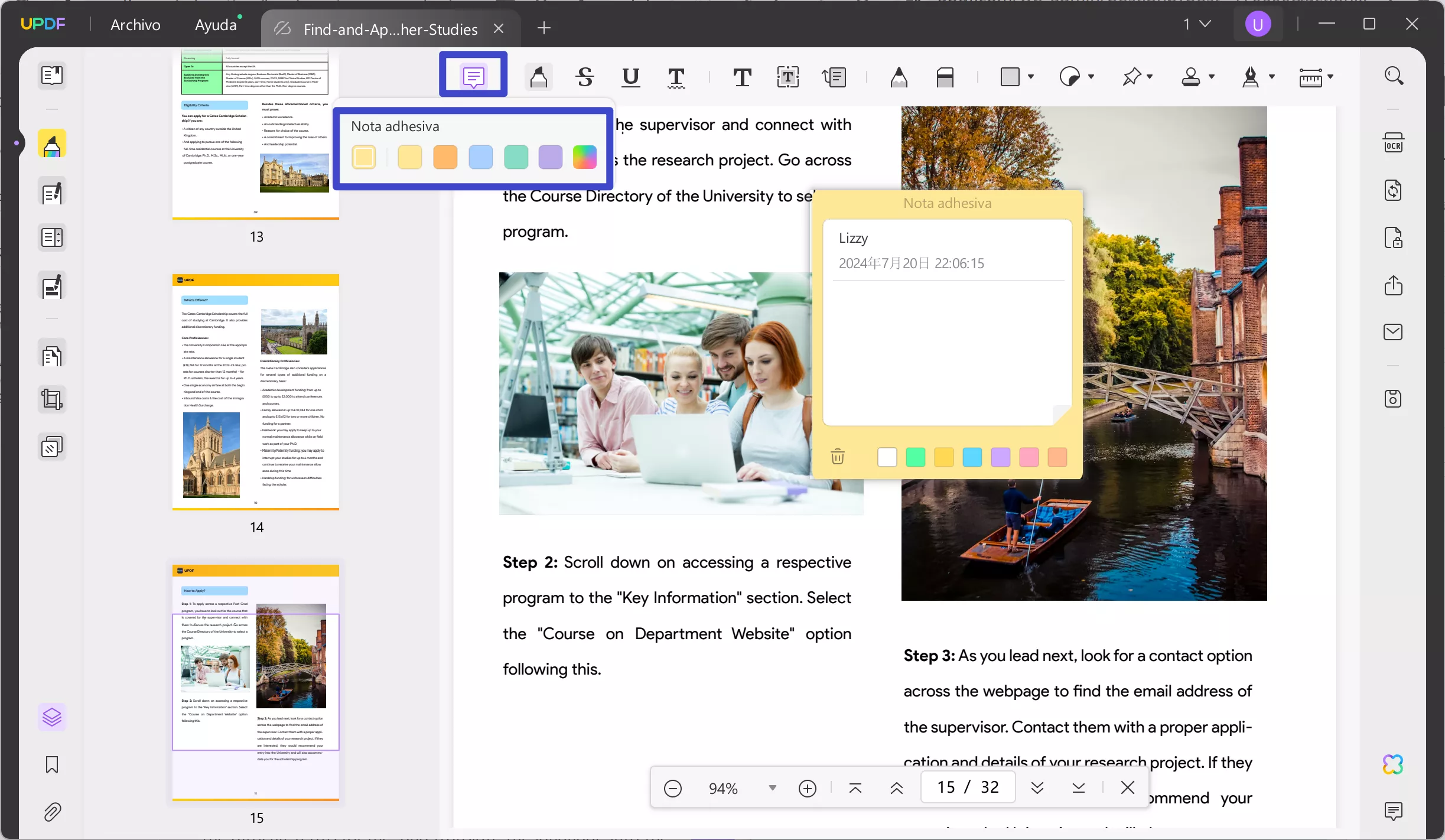Select the sticky note tool in toolbar
The image size is (1445, 840).
[473, 76]
